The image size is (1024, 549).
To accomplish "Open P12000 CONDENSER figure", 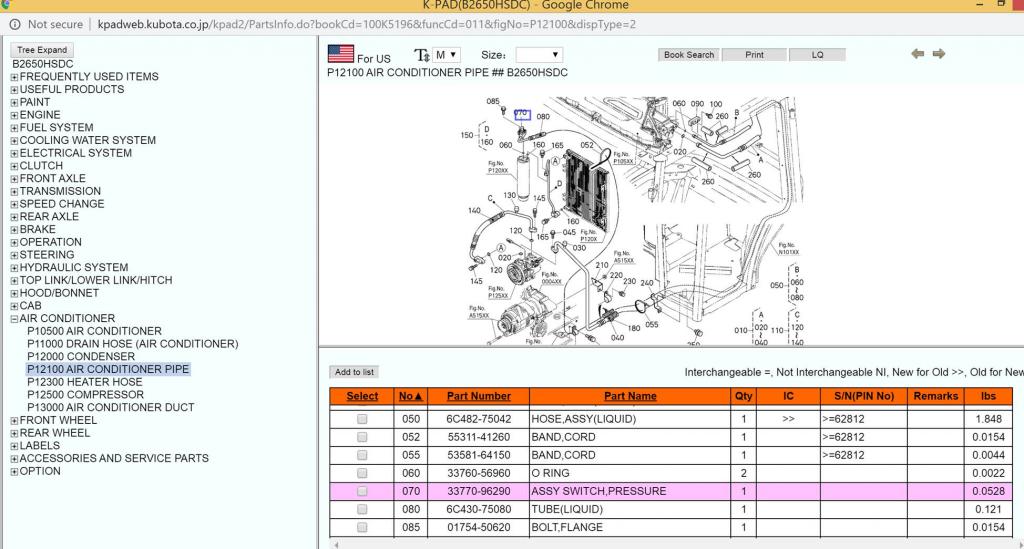I will (x=81, y=356).
